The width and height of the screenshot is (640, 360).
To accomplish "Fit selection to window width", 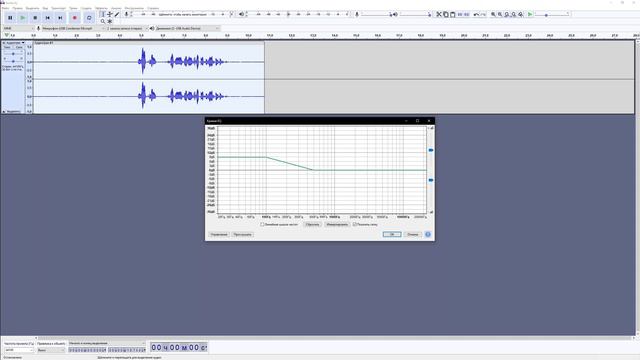I will 507,14.
